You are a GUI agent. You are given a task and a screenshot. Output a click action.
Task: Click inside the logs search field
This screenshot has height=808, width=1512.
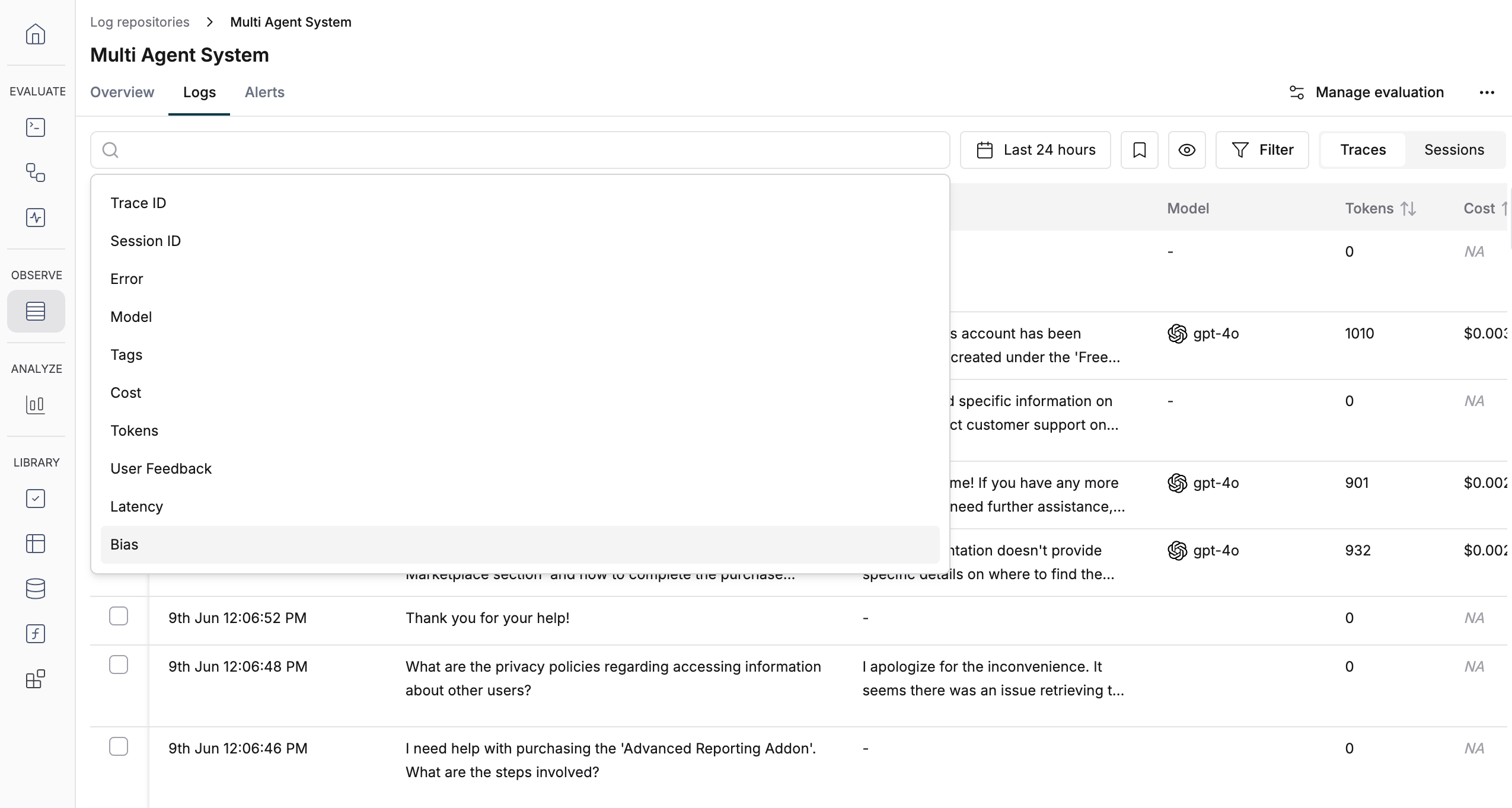click(x=520, y=150)
